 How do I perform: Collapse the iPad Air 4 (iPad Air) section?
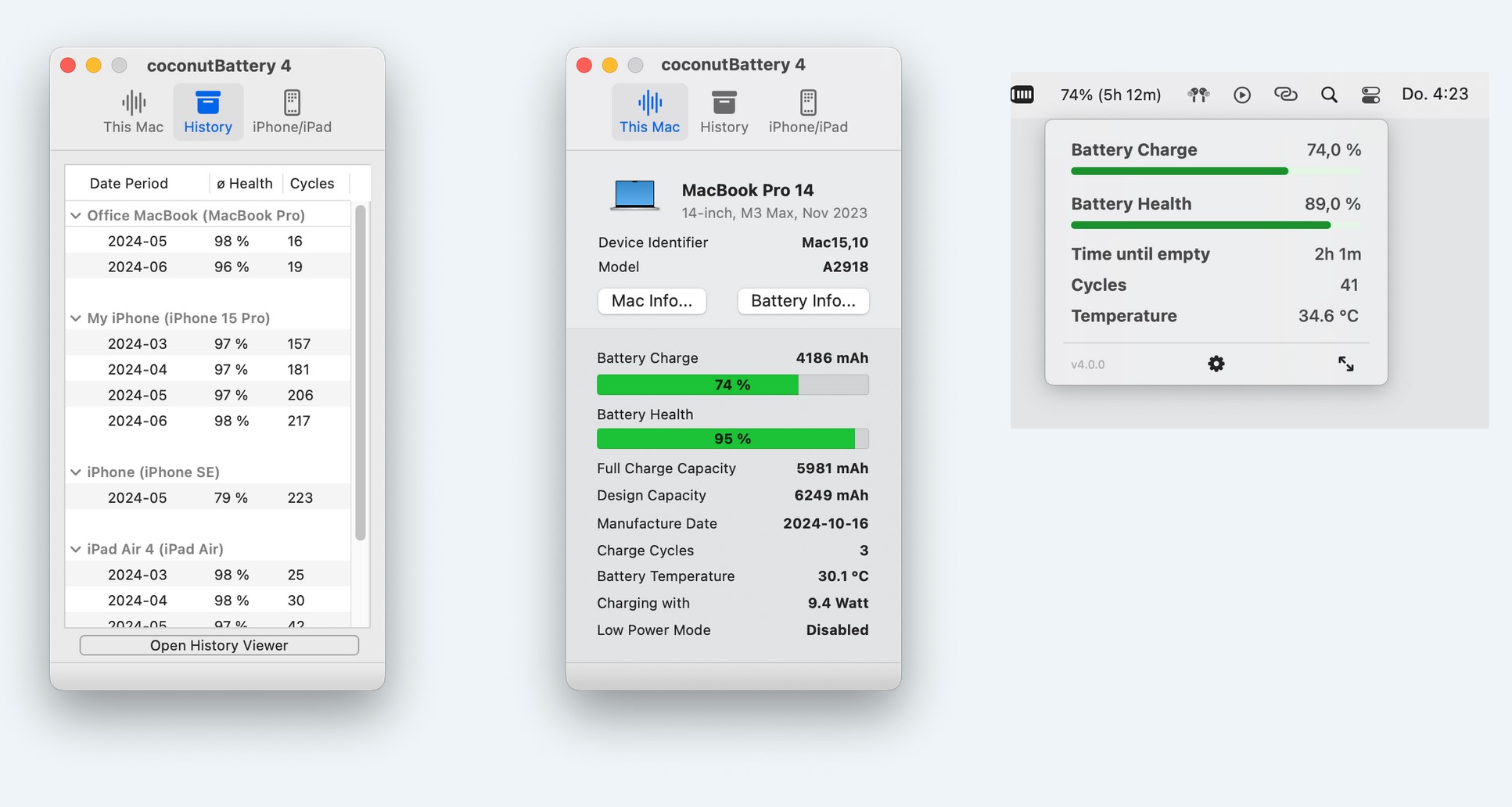[x=76, y=549]
